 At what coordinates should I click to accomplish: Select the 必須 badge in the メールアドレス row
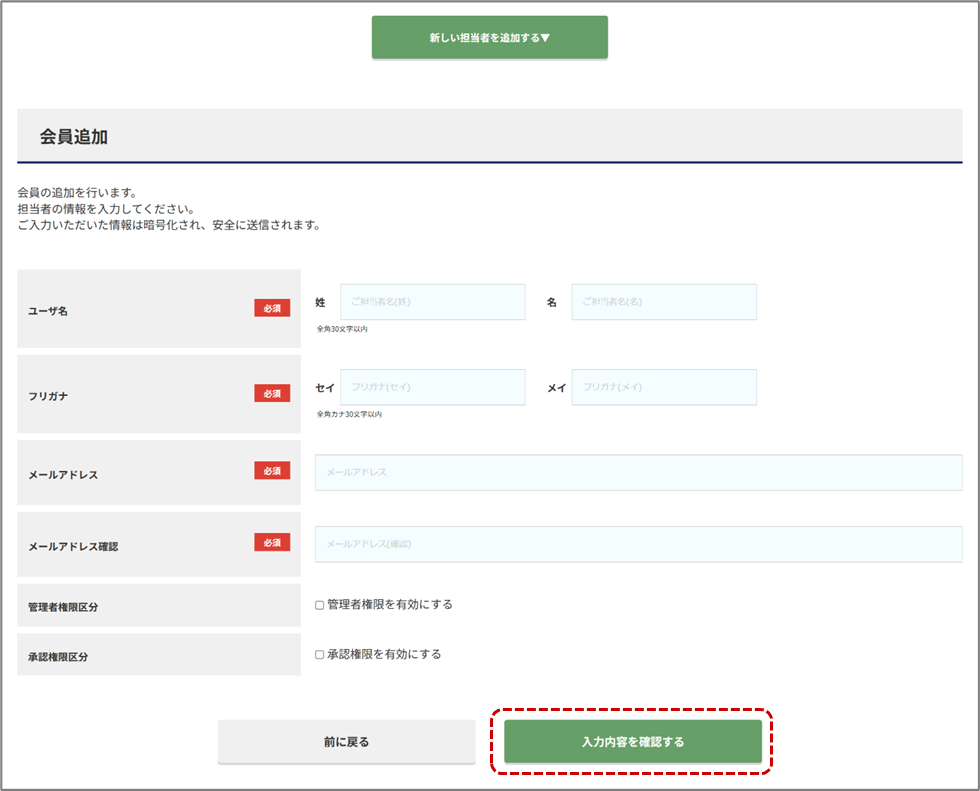272,470
